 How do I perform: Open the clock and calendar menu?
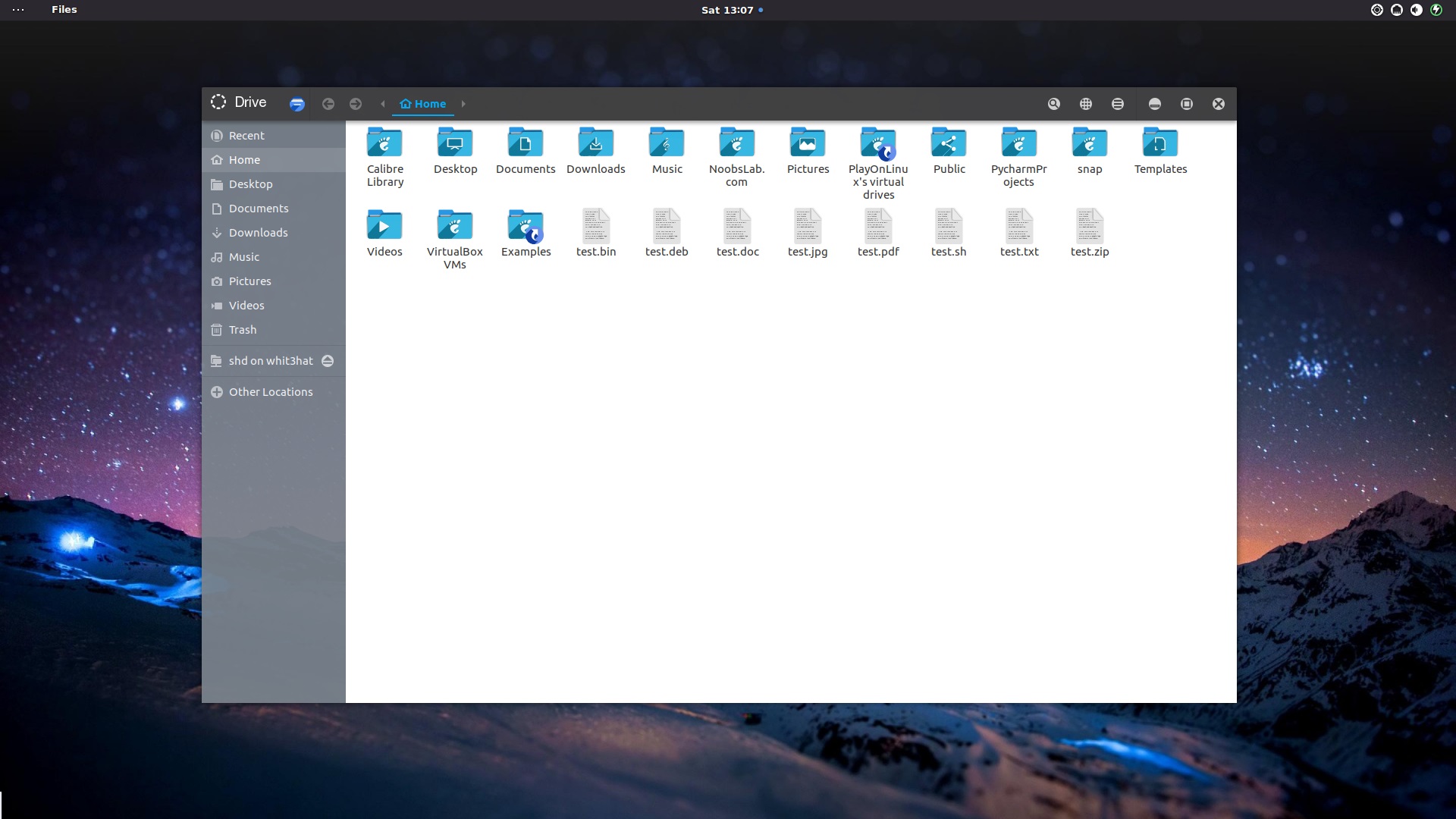(727, 10)
